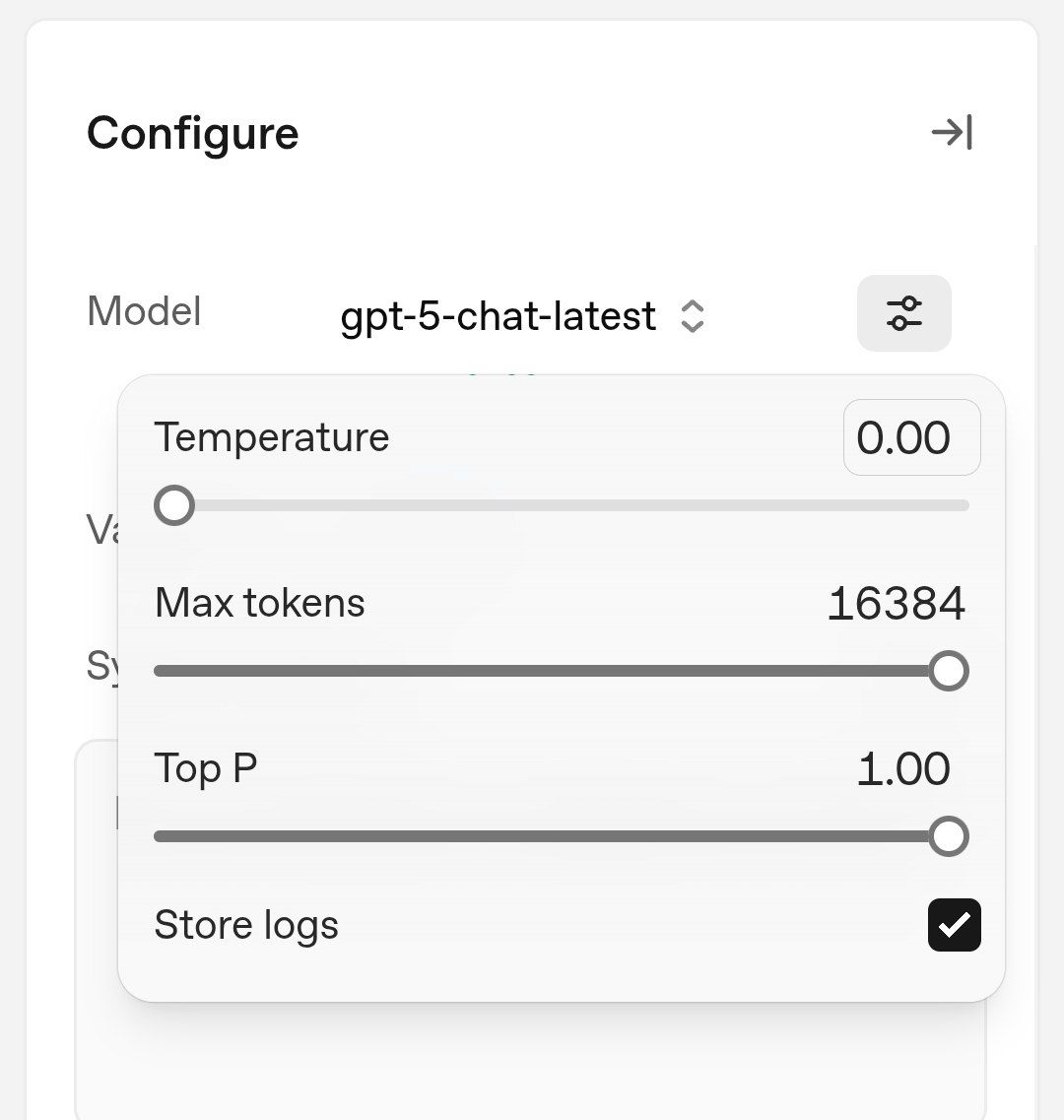Click the middle of Temperature slider track
Screen dimensions: 1064x1120
[562, 505]
